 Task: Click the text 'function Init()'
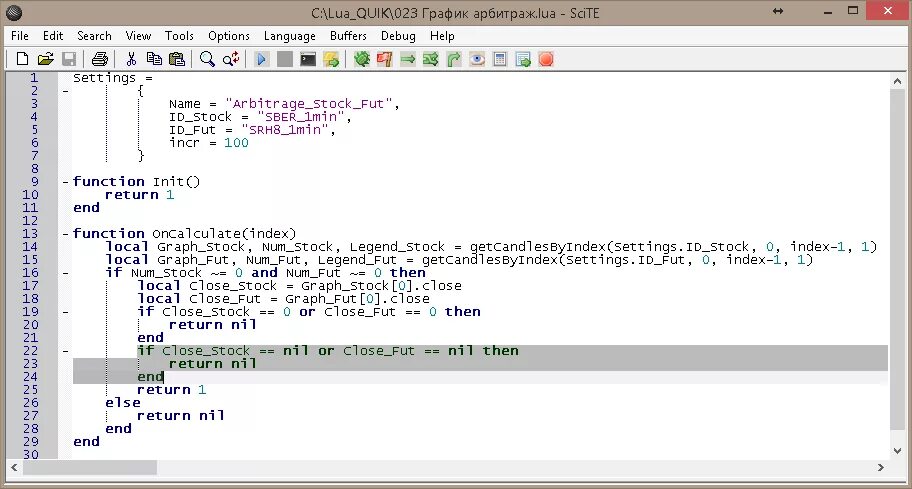(x=136, y=182)
